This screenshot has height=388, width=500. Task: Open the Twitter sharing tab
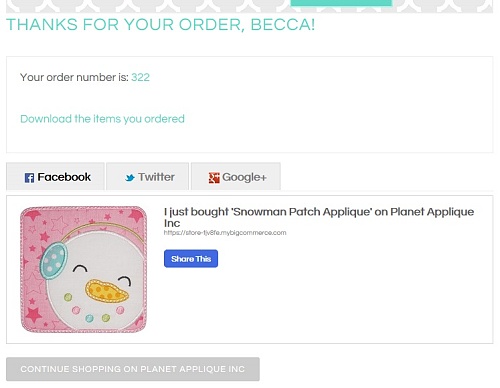coord(147,176)
